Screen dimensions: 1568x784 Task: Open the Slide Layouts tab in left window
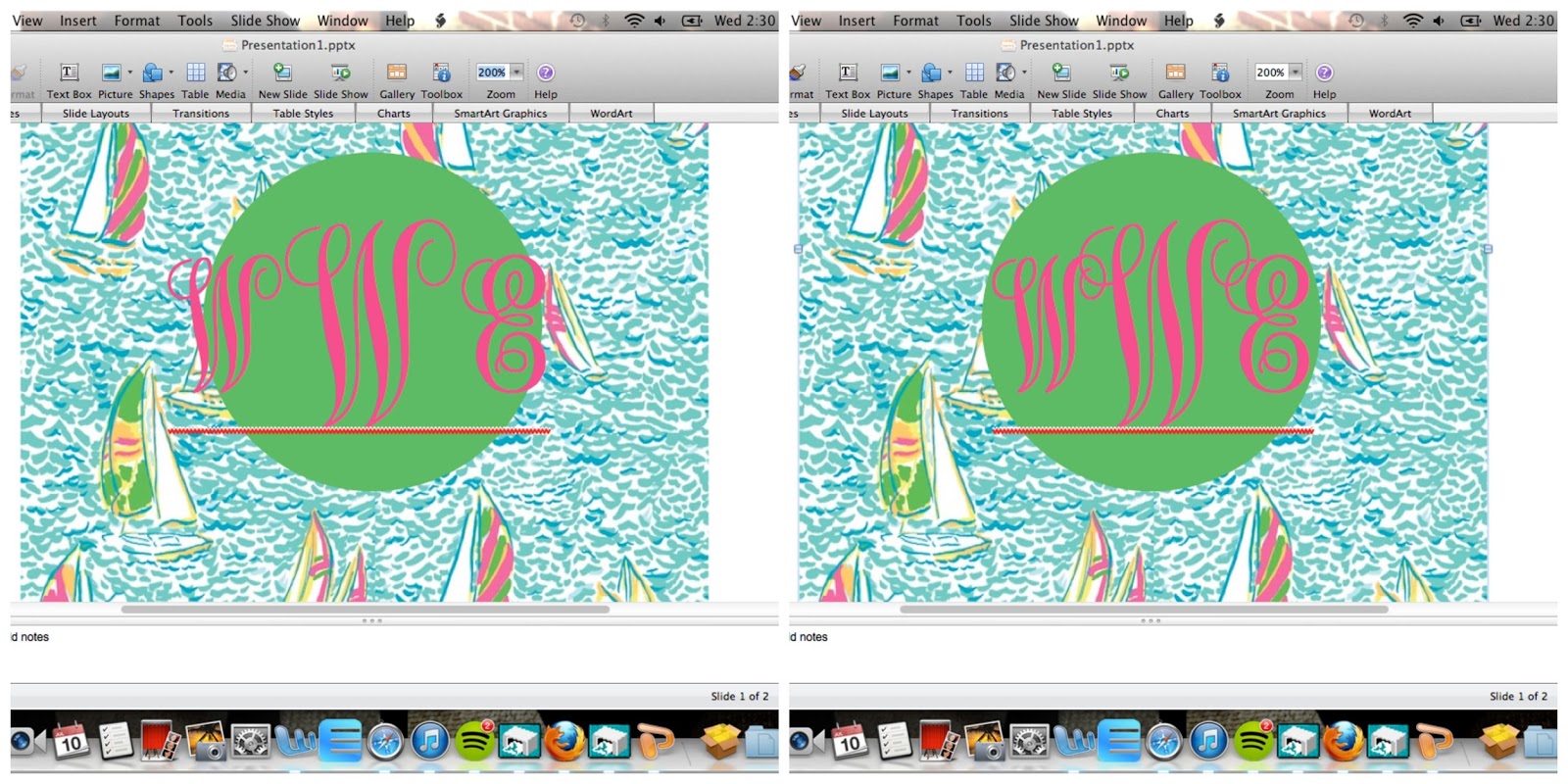tap(96, 114)
